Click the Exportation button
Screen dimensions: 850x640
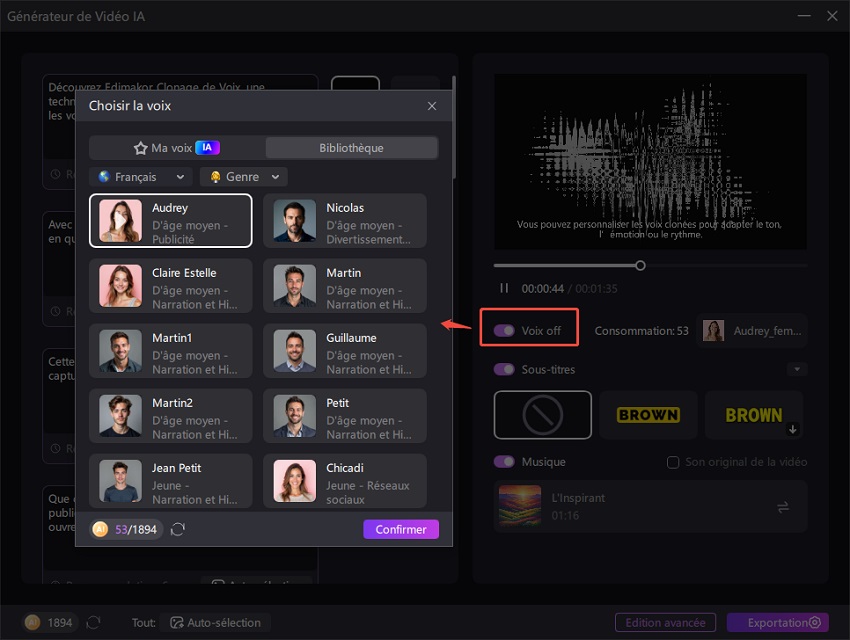pos(777,623)
